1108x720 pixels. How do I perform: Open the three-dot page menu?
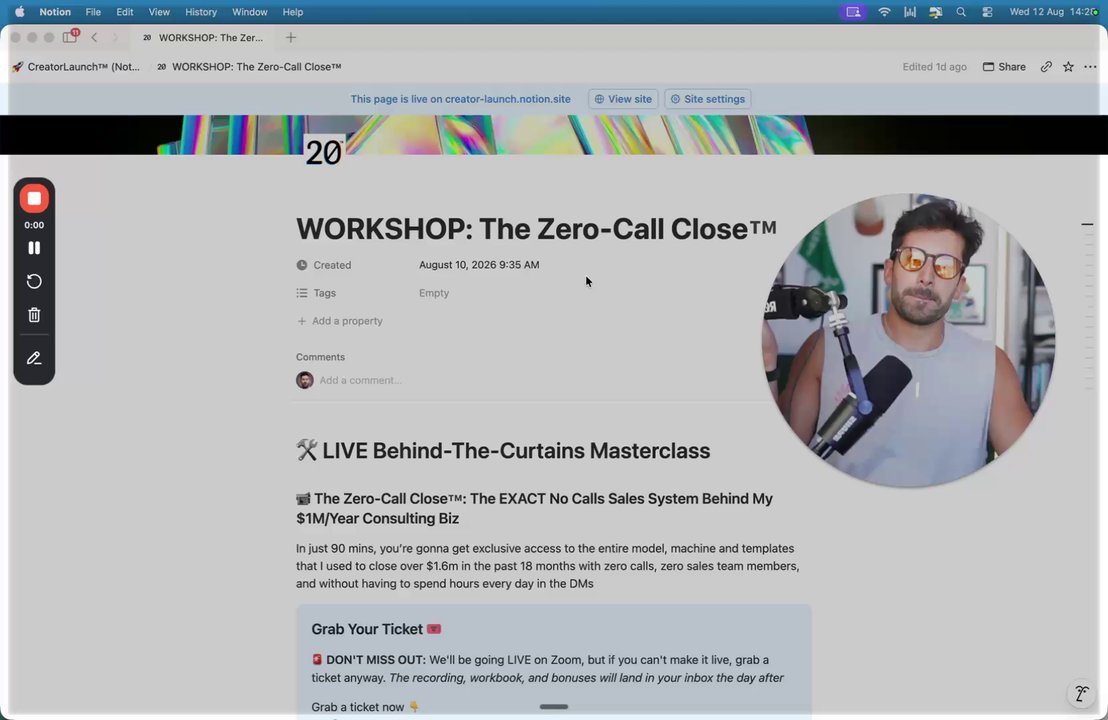(x=1090, y=66)
